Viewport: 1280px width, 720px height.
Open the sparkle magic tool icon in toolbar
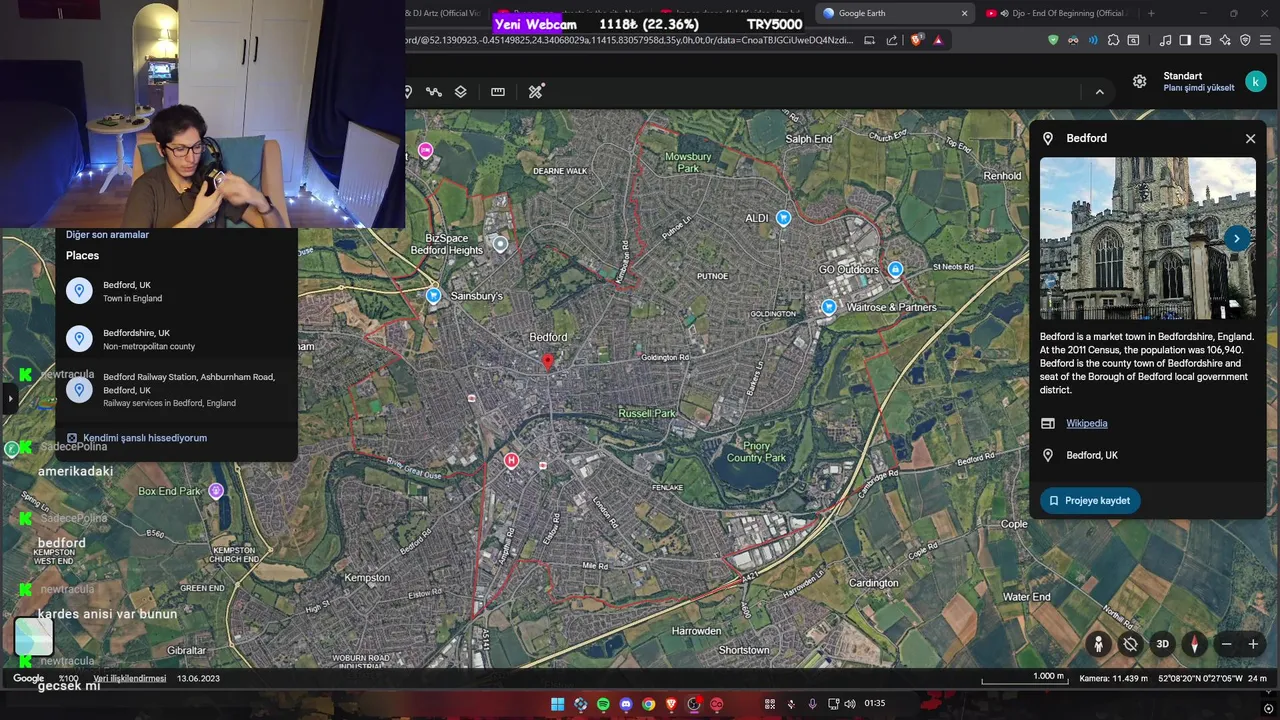tap(536, 92)
